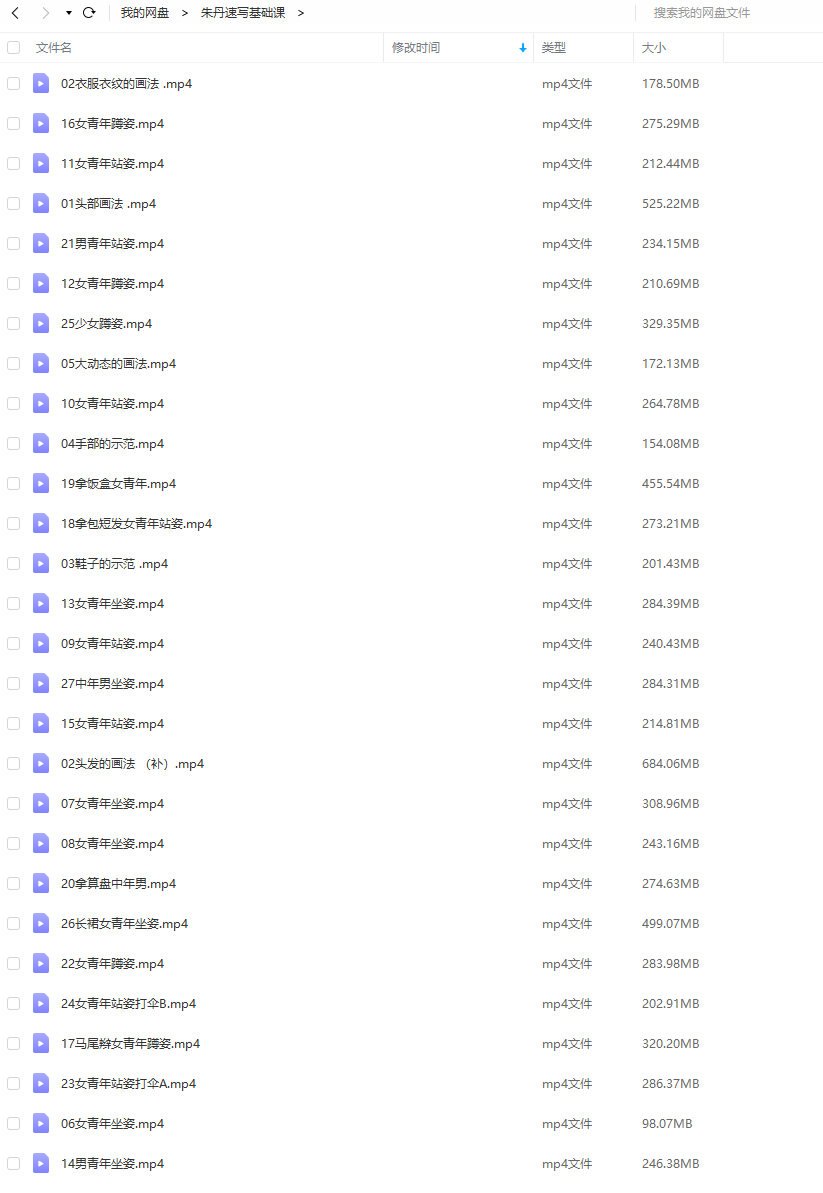Toggle sort arrow on 修改时间 column
Image resolution: width=823 pixels, height=1193 pixels.
(523, 47)
